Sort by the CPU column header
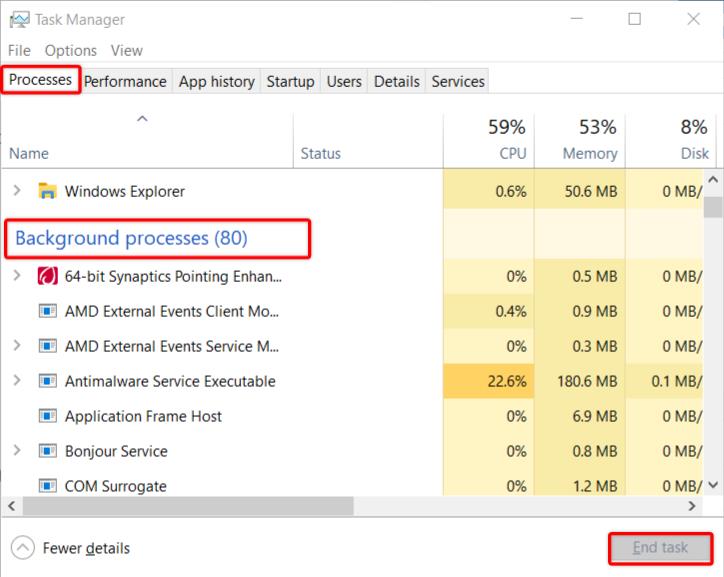The image size is (724, 577). pyautogui.click(x=489, y=140)
